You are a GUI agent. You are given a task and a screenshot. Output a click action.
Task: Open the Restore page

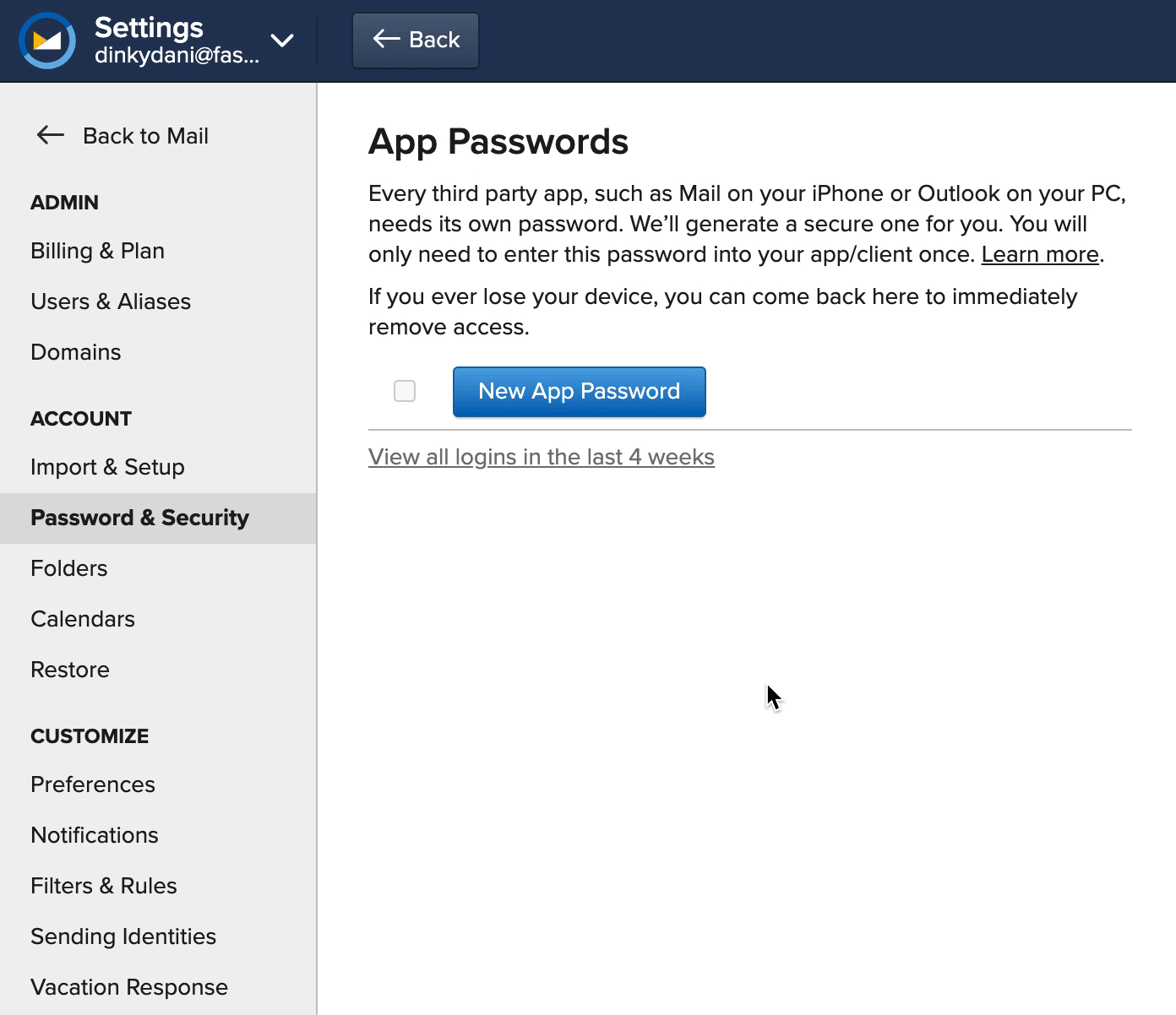tap(70, 670)
